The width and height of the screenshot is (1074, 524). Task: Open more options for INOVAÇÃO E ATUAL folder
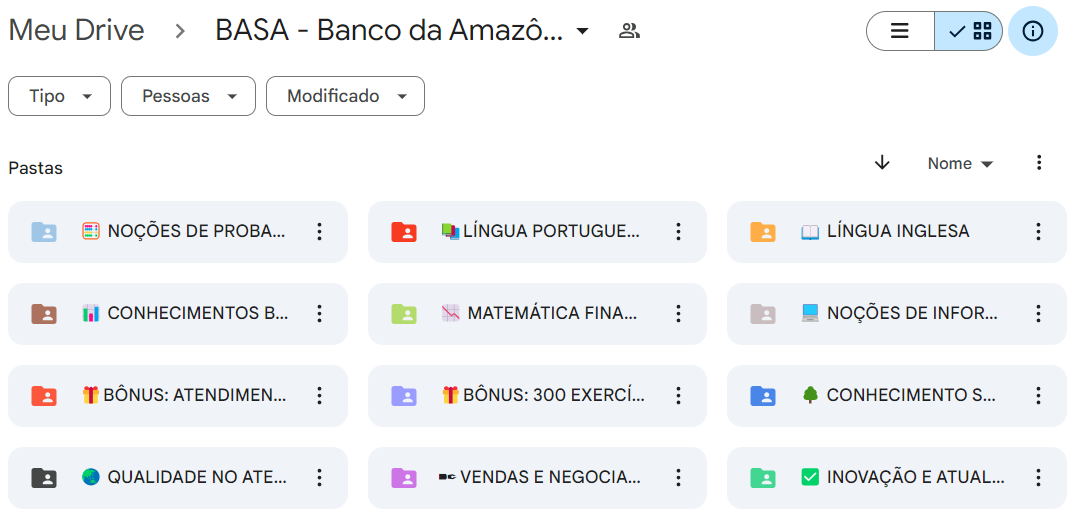[x=1038, y=478]
